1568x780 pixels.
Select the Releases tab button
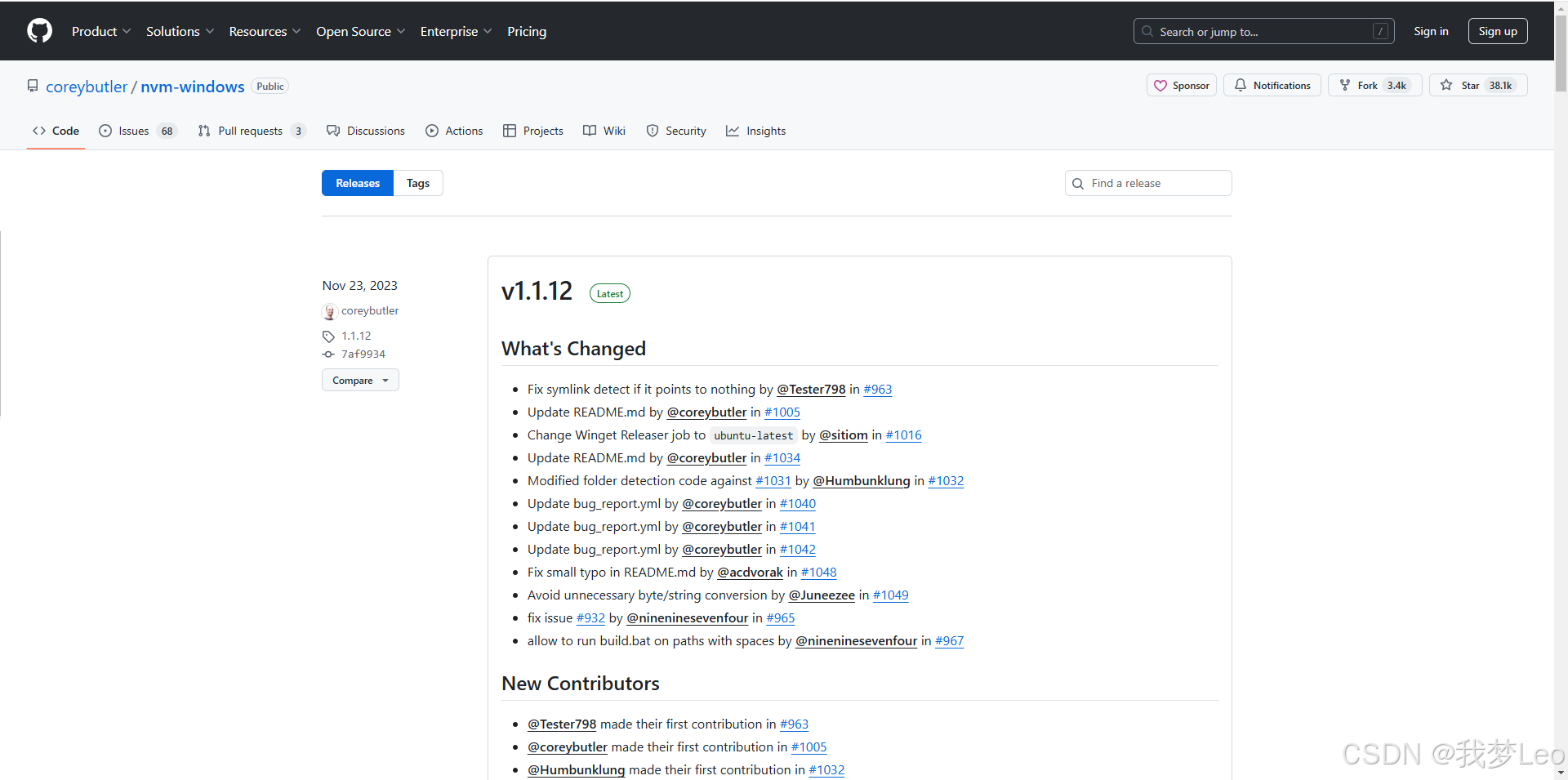pos(358,183)
